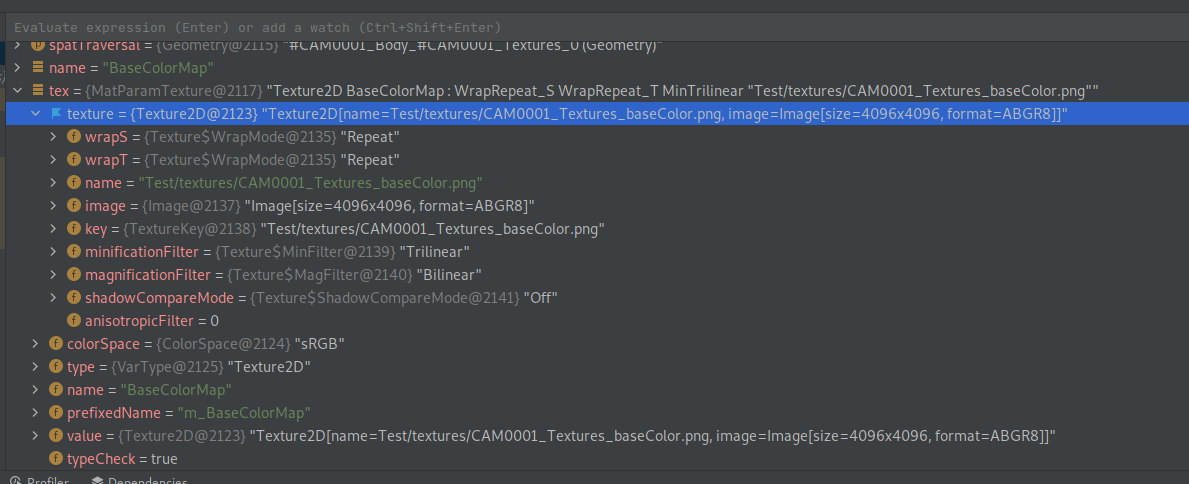Open the Dependencies tool window tab
Viewport: 1189px width, 484px height.
click(x=139, y=480)
